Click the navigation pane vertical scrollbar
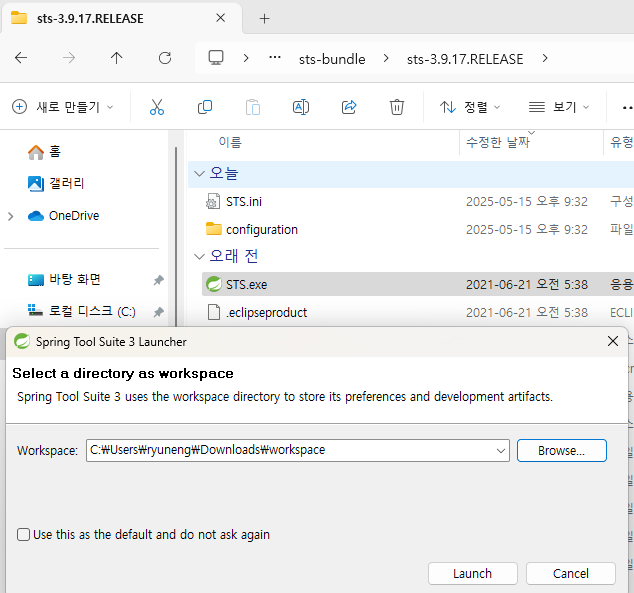Screen dimensions: 634x593 click(x=176, y=236)
